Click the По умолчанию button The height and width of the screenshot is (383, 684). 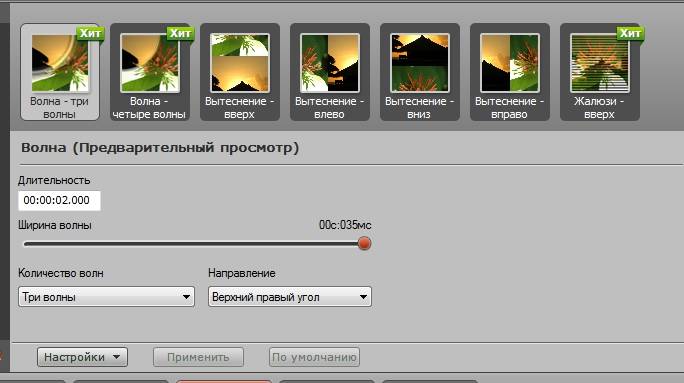click(314, 357)
